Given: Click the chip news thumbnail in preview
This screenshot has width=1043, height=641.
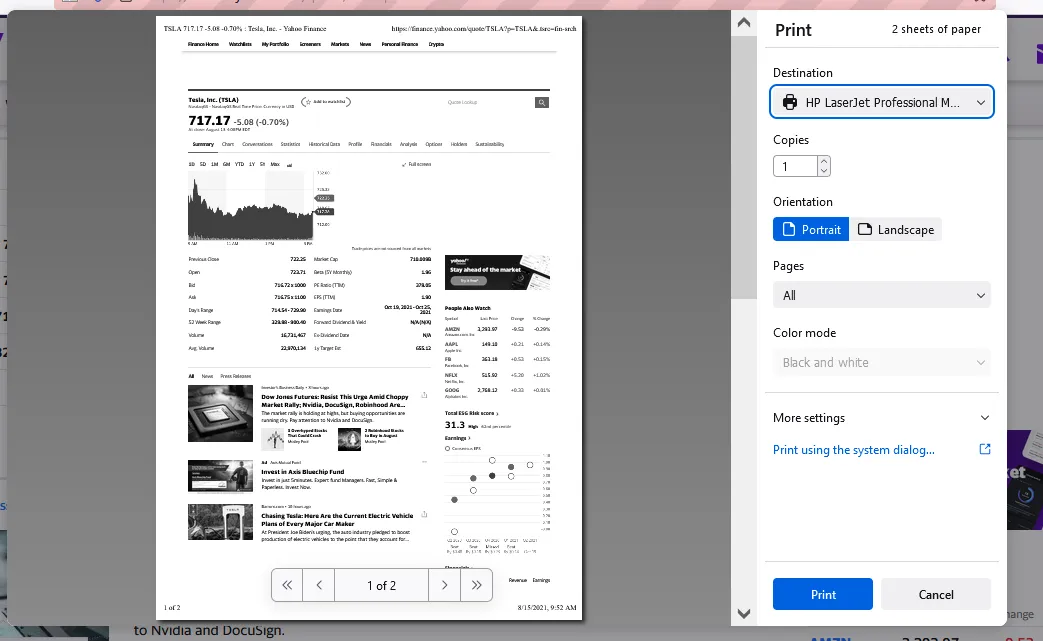Looking at the screenshot, I should tap(220, 413).
